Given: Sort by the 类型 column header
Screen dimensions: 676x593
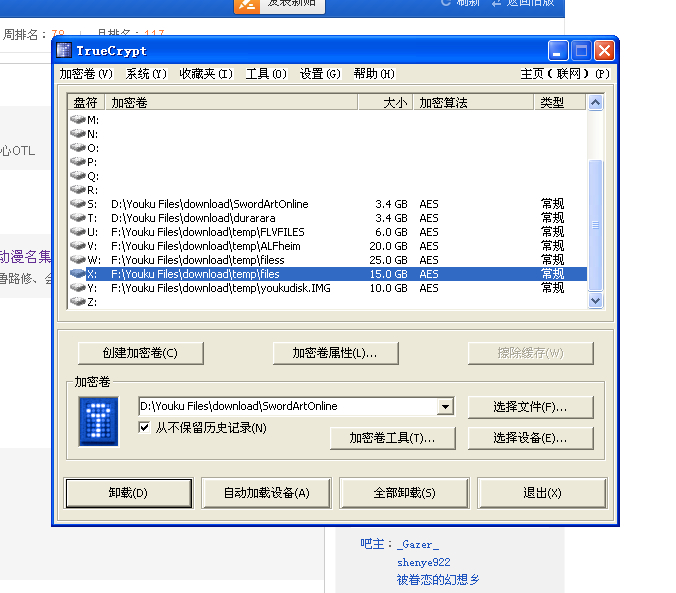Looking at the screenshot, I should [560, 103].
